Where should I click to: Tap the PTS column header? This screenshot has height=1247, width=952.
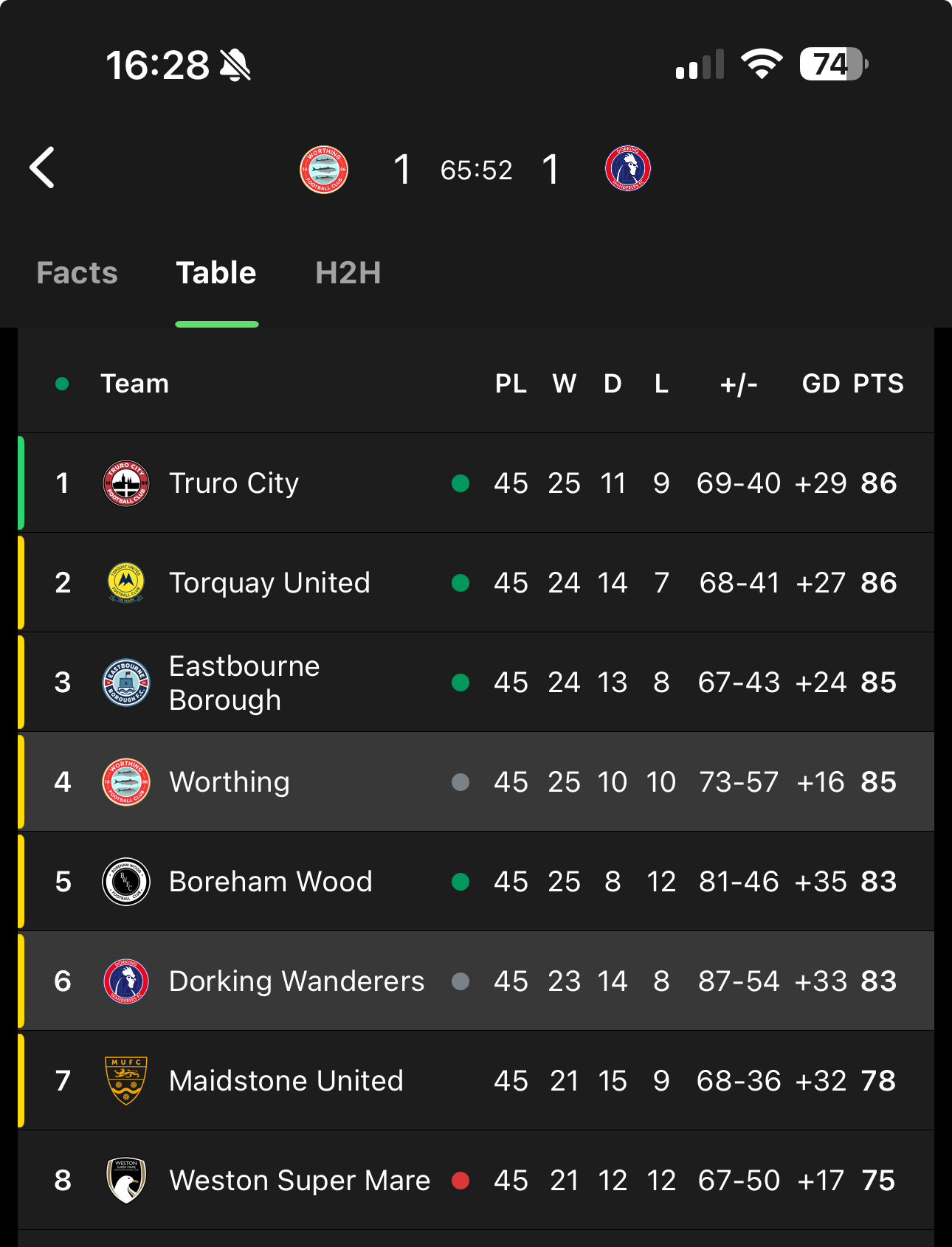[x=878, y=384]
